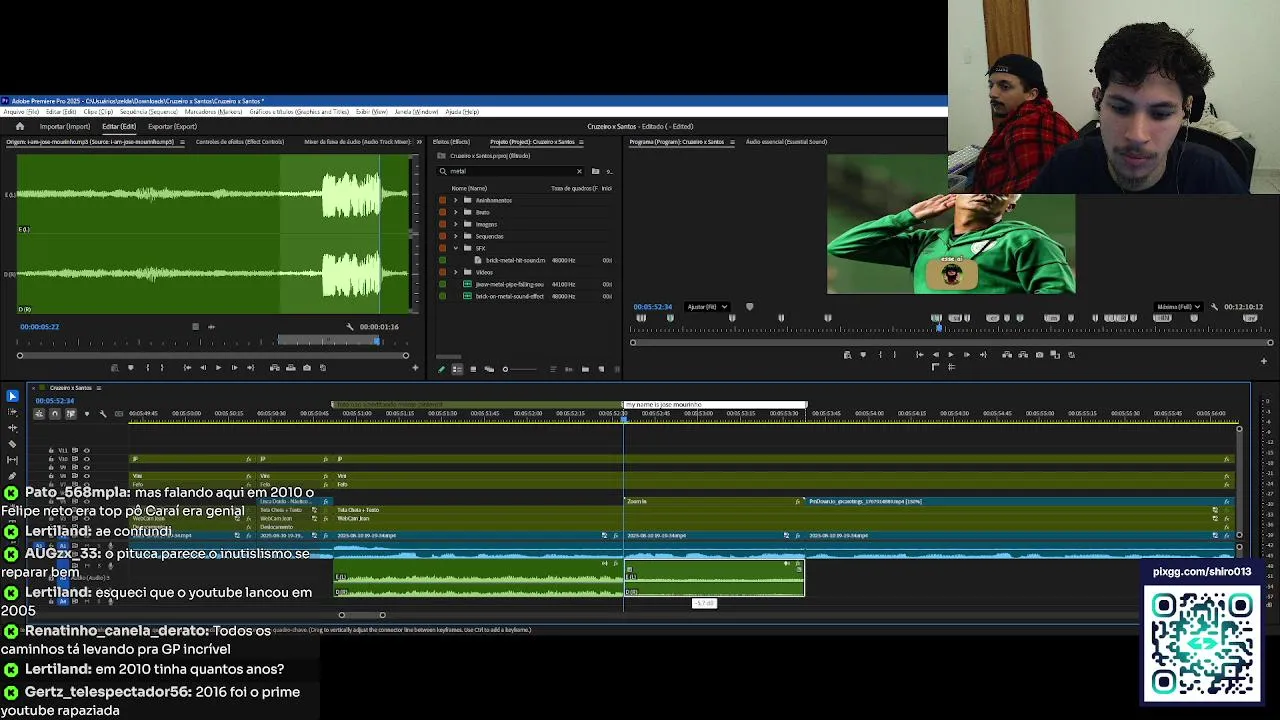Image resolution: width=1280 pixels, height=720 pixels.
Task: Adjust Project panel thumbnail zoom slider
Action: tap(520, 369)
